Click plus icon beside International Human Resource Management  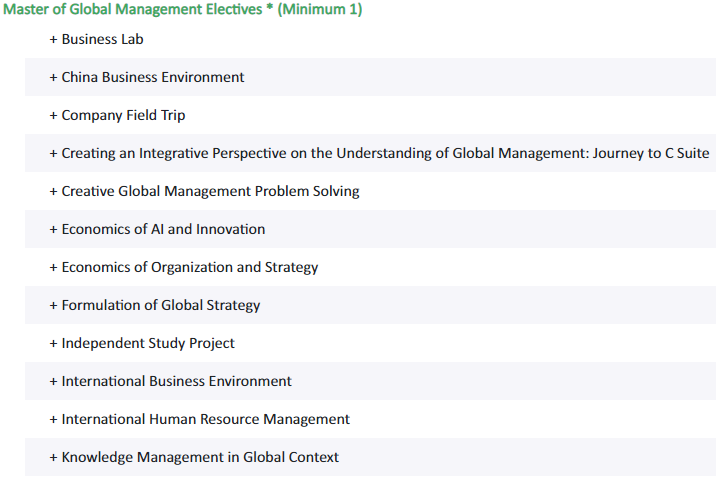[x=53, y=419]
